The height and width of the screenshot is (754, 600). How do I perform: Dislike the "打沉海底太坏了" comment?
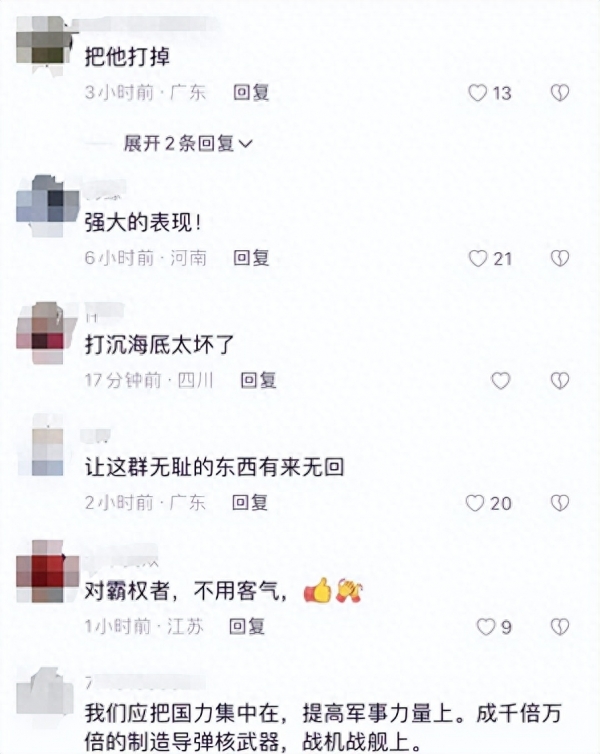[x=560, y=381]
